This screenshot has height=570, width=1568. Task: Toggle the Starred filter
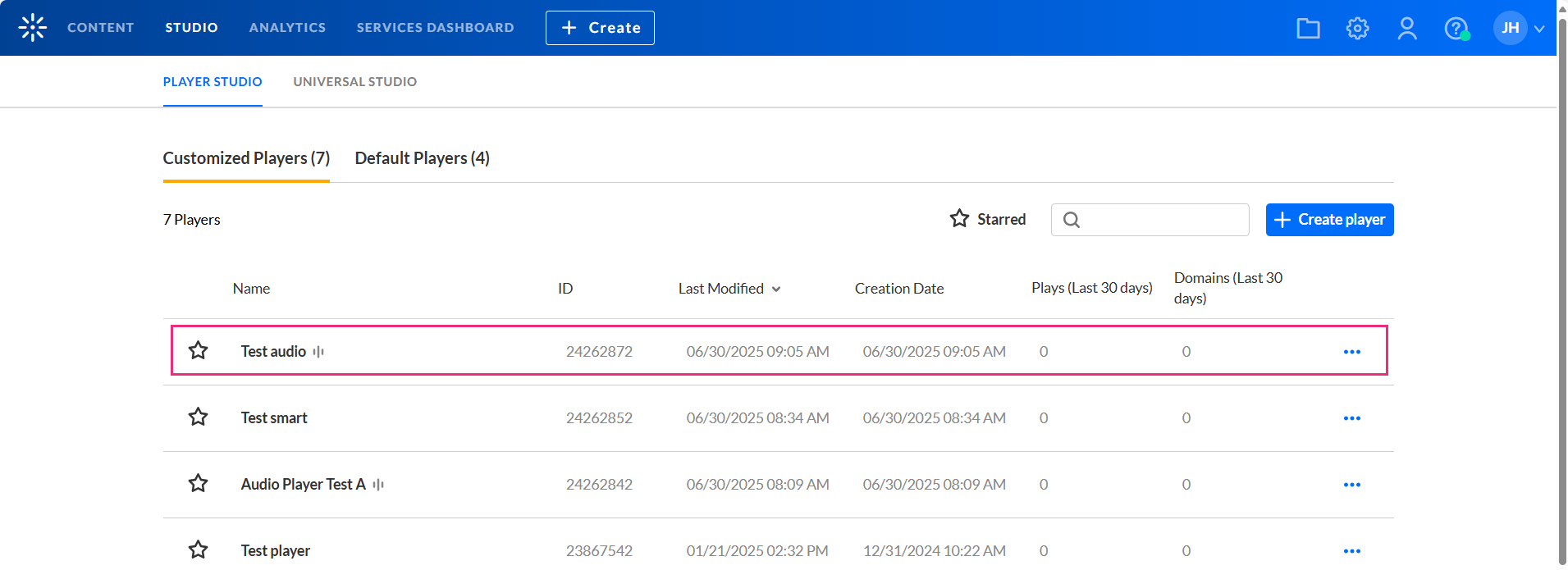(x=988, y=219)
